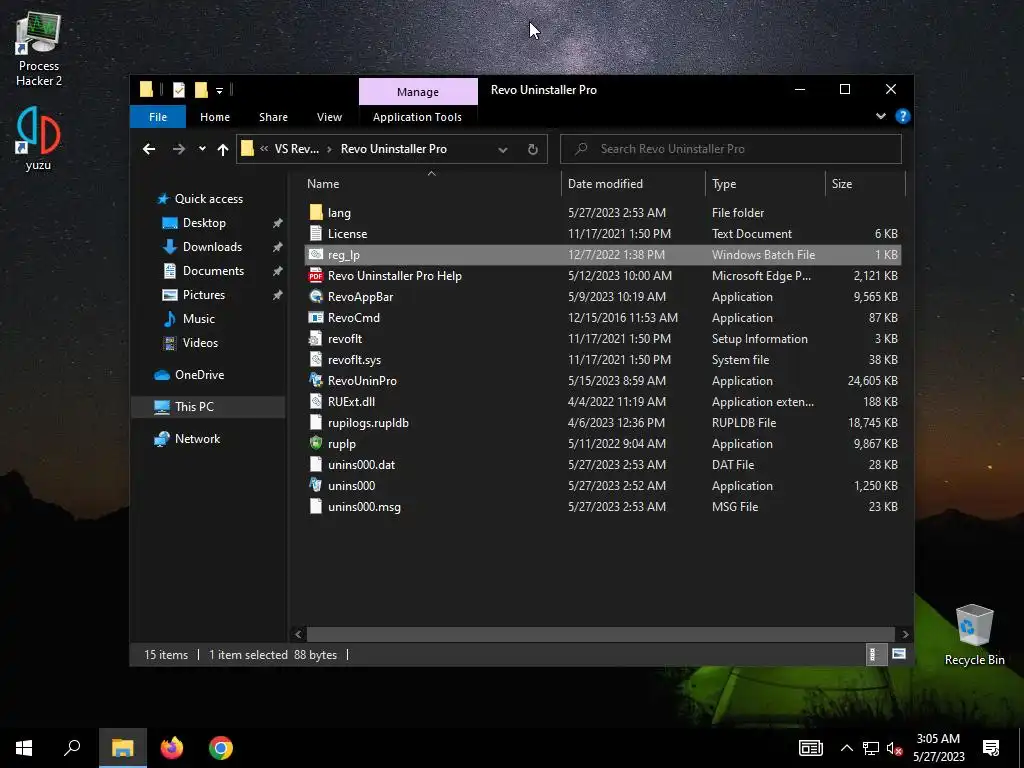Open the File ribbon tab
This screenshot has height=768, width=1024.
pyautogui.click(x=158, y=117)
